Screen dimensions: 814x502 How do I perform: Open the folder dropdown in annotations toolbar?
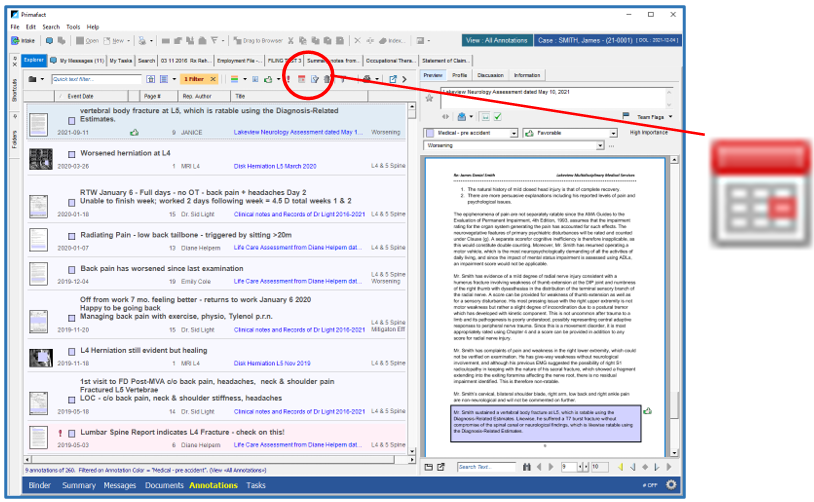click(43, 79)
